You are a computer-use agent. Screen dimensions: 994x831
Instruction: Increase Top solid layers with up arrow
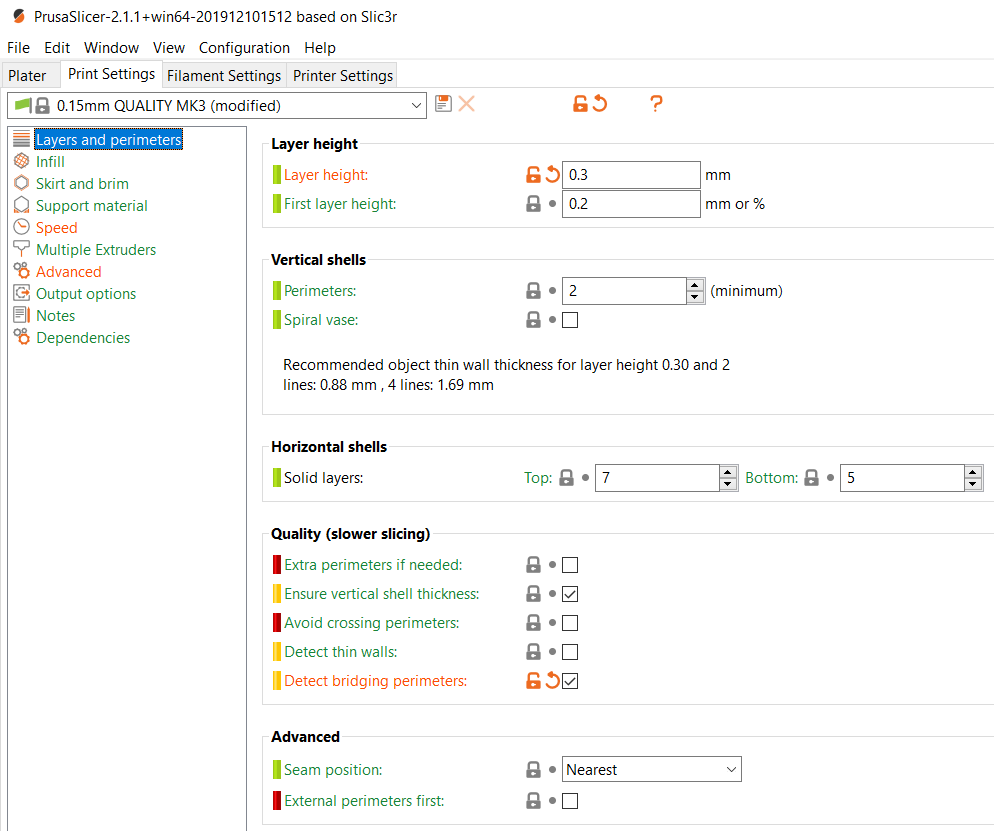728,472
